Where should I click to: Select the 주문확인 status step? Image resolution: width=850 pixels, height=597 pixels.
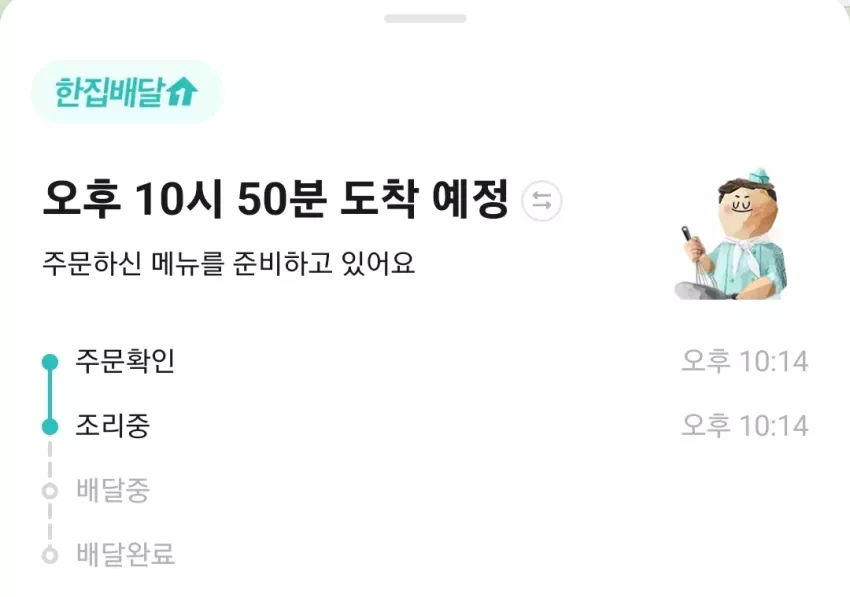(x=125, y=361)
